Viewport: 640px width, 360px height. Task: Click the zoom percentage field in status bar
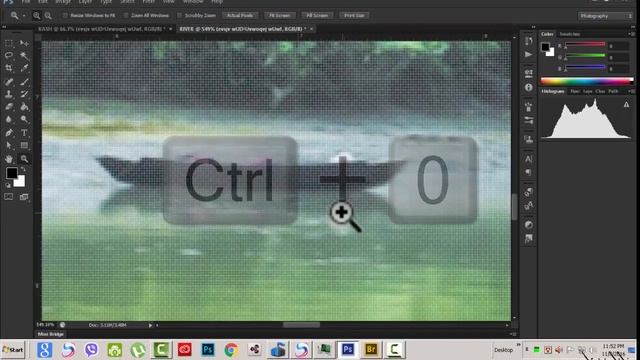tap(45, 325)
